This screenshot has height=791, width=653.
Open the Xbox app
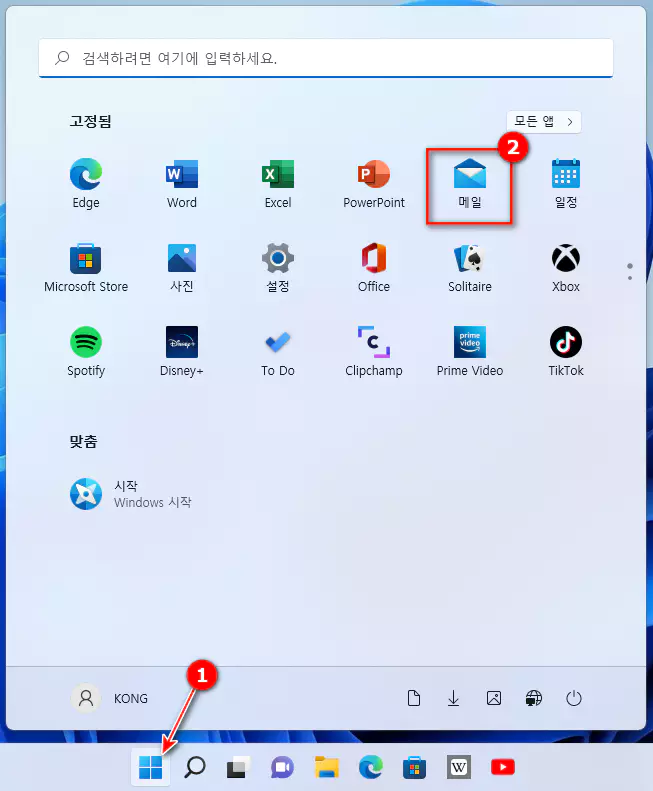(x=566, y=268)
